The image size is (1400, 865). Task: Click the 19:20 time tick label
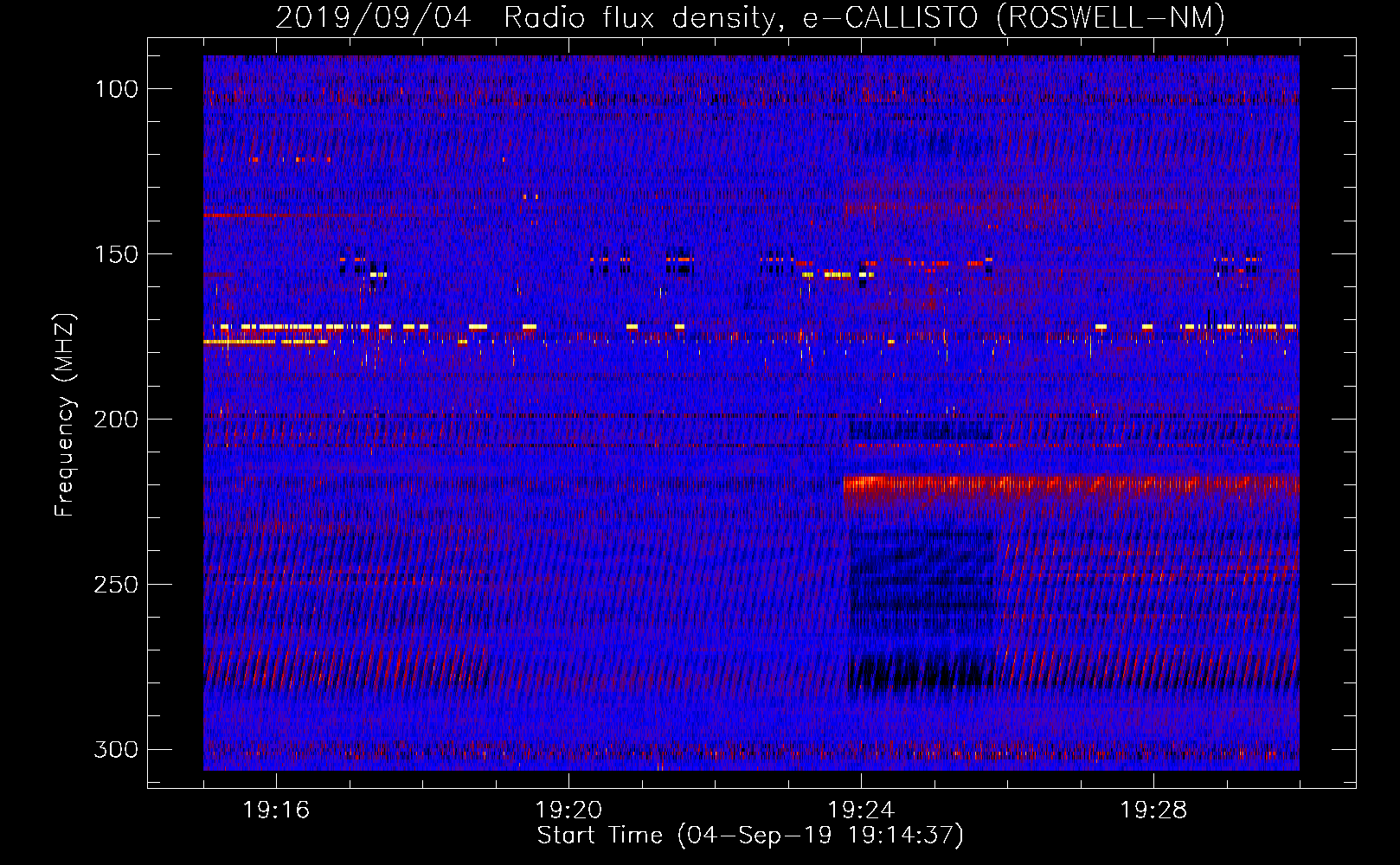[568, 811]
